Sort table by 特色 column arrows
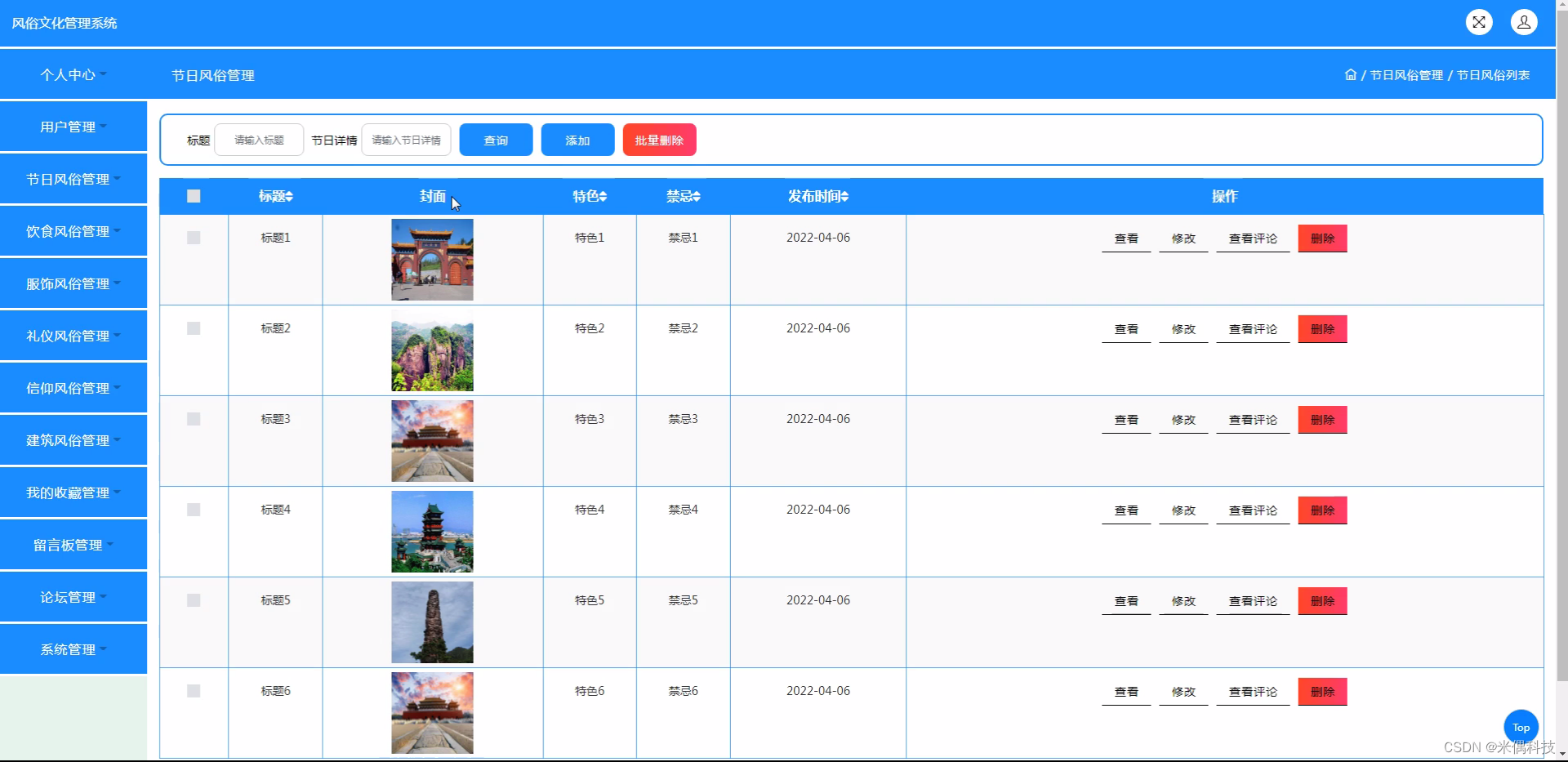1568x762 pixels. click(x=603, y=196)
